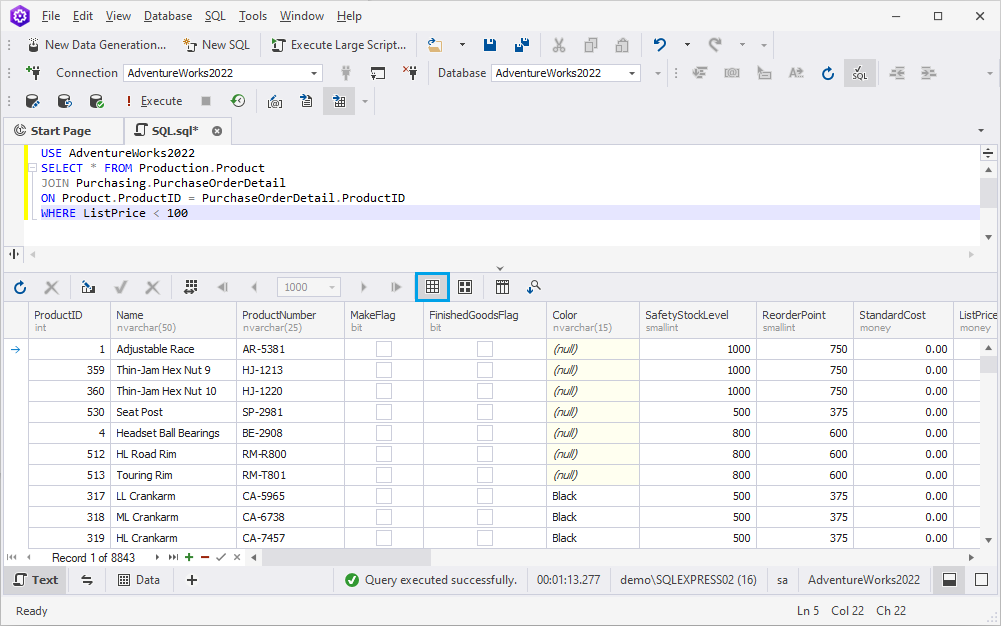Click the disconnect plug icon

(x=410, y=73)
